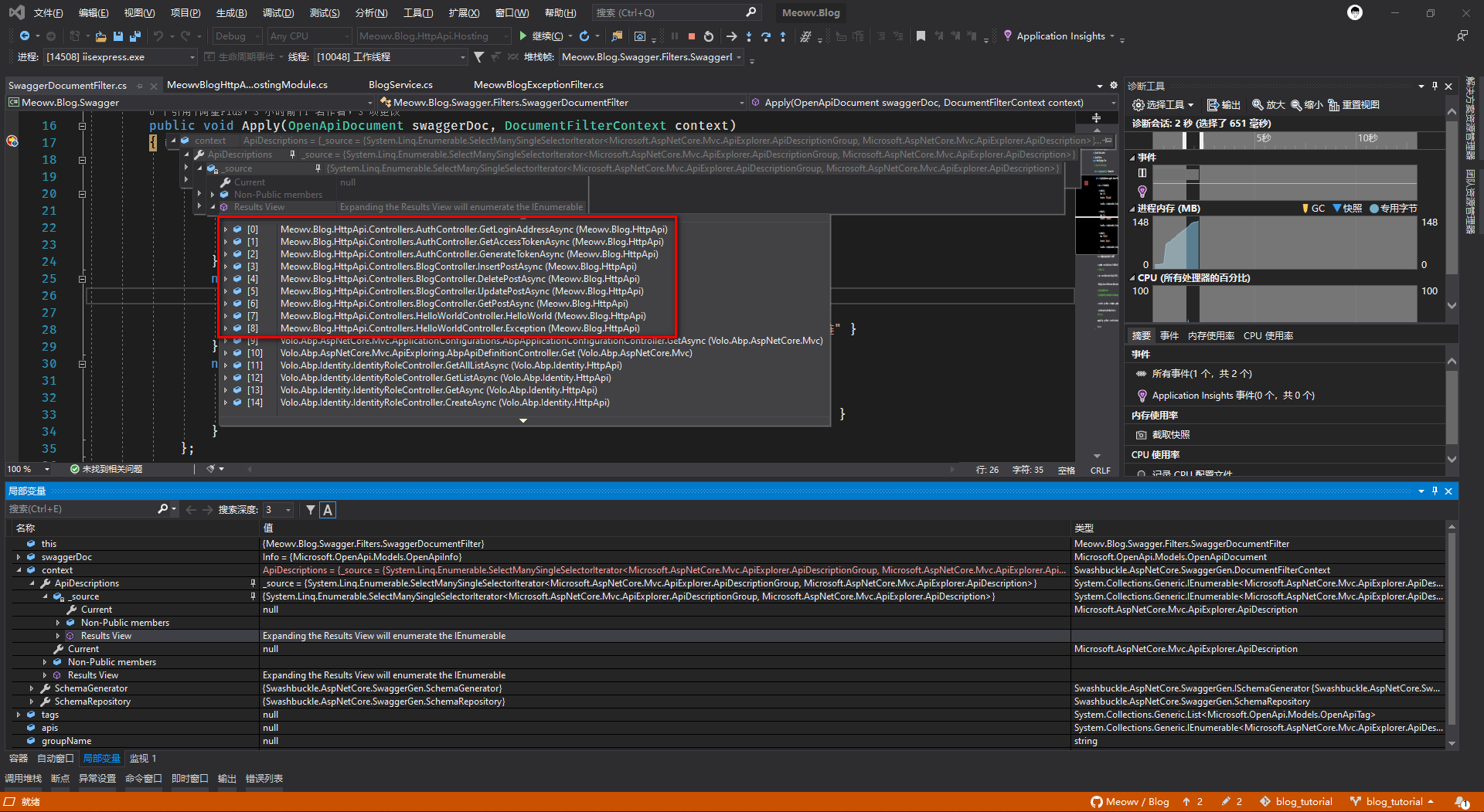Click the Save All double-disk icon
Viewport: 1484px width, 812px height.
pos(135,36)
